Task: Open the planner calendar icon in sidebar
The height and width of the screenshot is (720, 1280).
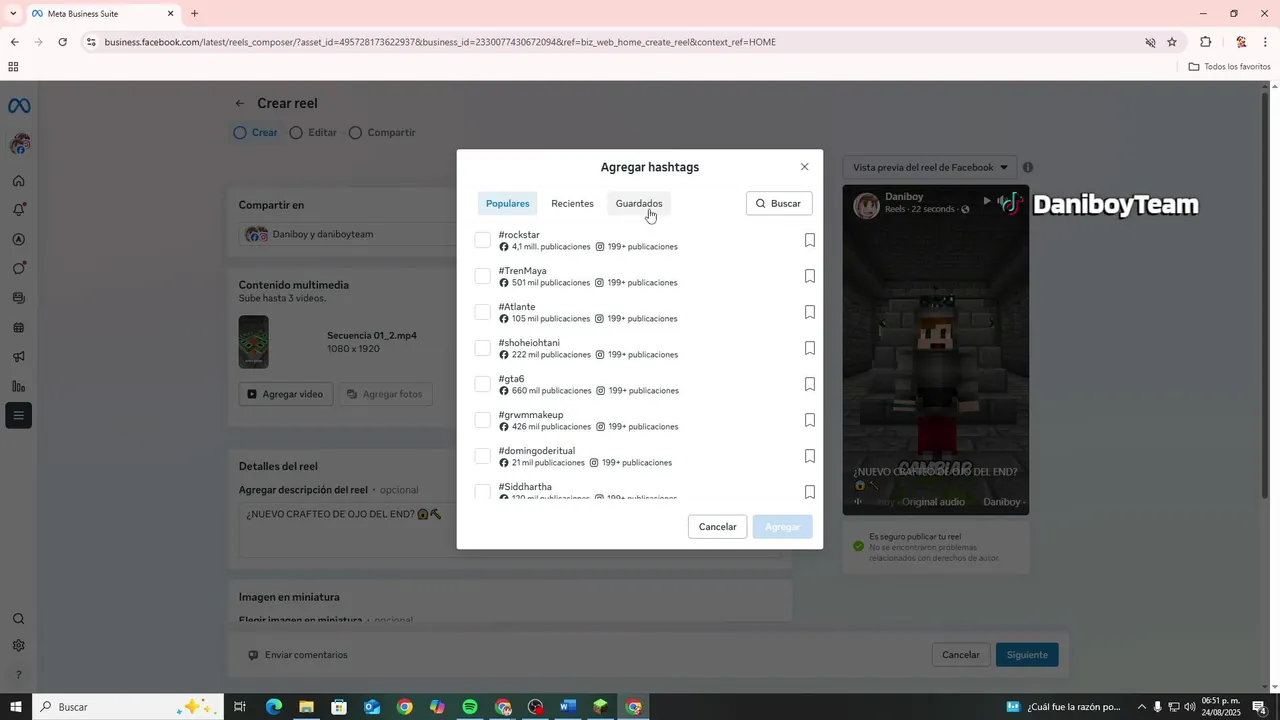Action: click(18, 327)
